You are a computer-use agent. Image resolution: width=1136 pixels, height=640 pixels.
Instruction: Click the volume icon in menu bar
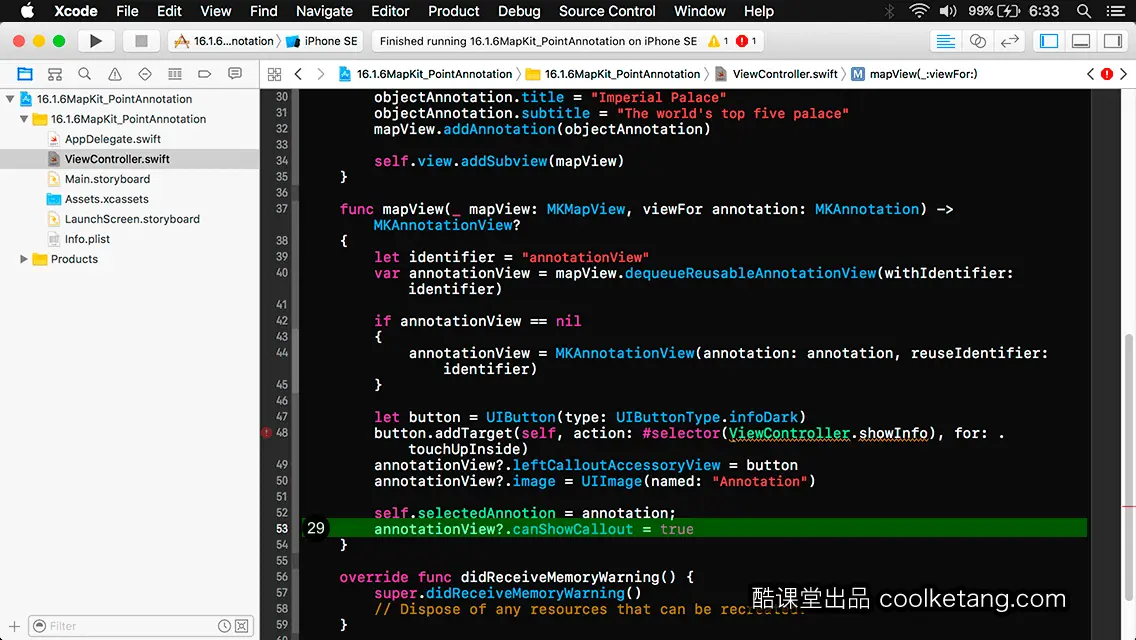pos(948,11)
